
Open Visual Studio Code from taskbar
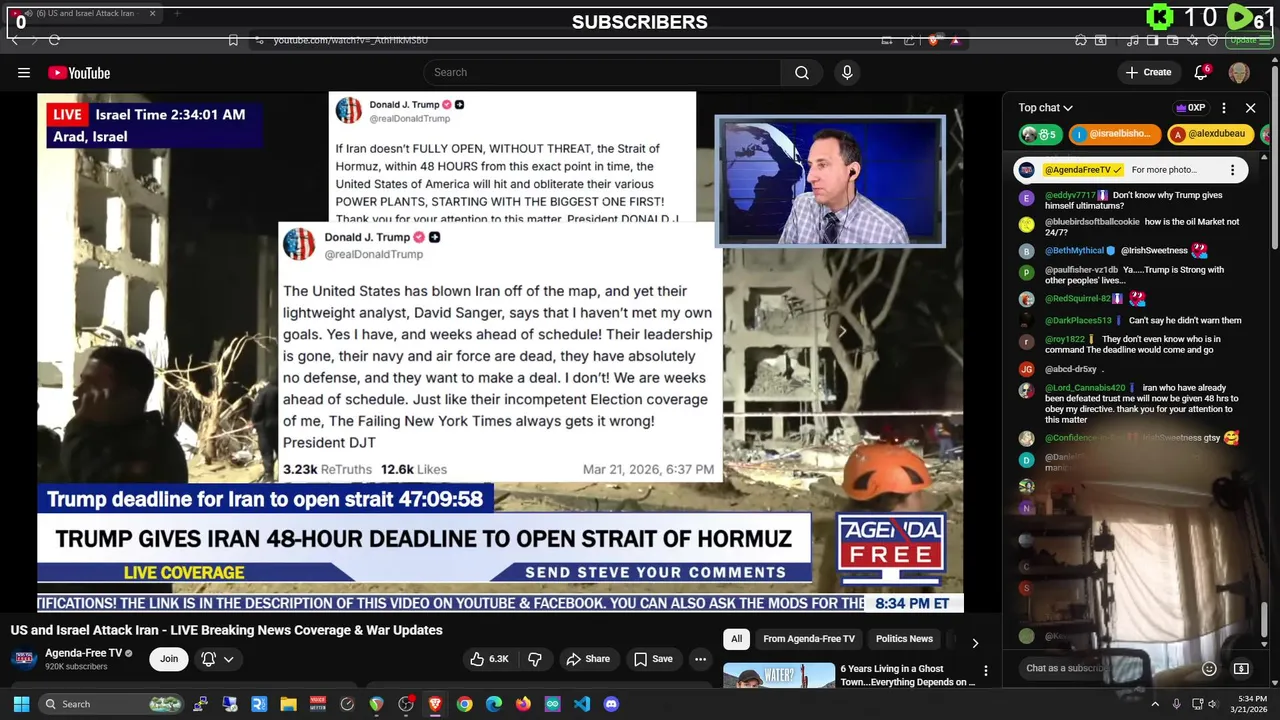[582, 704]
